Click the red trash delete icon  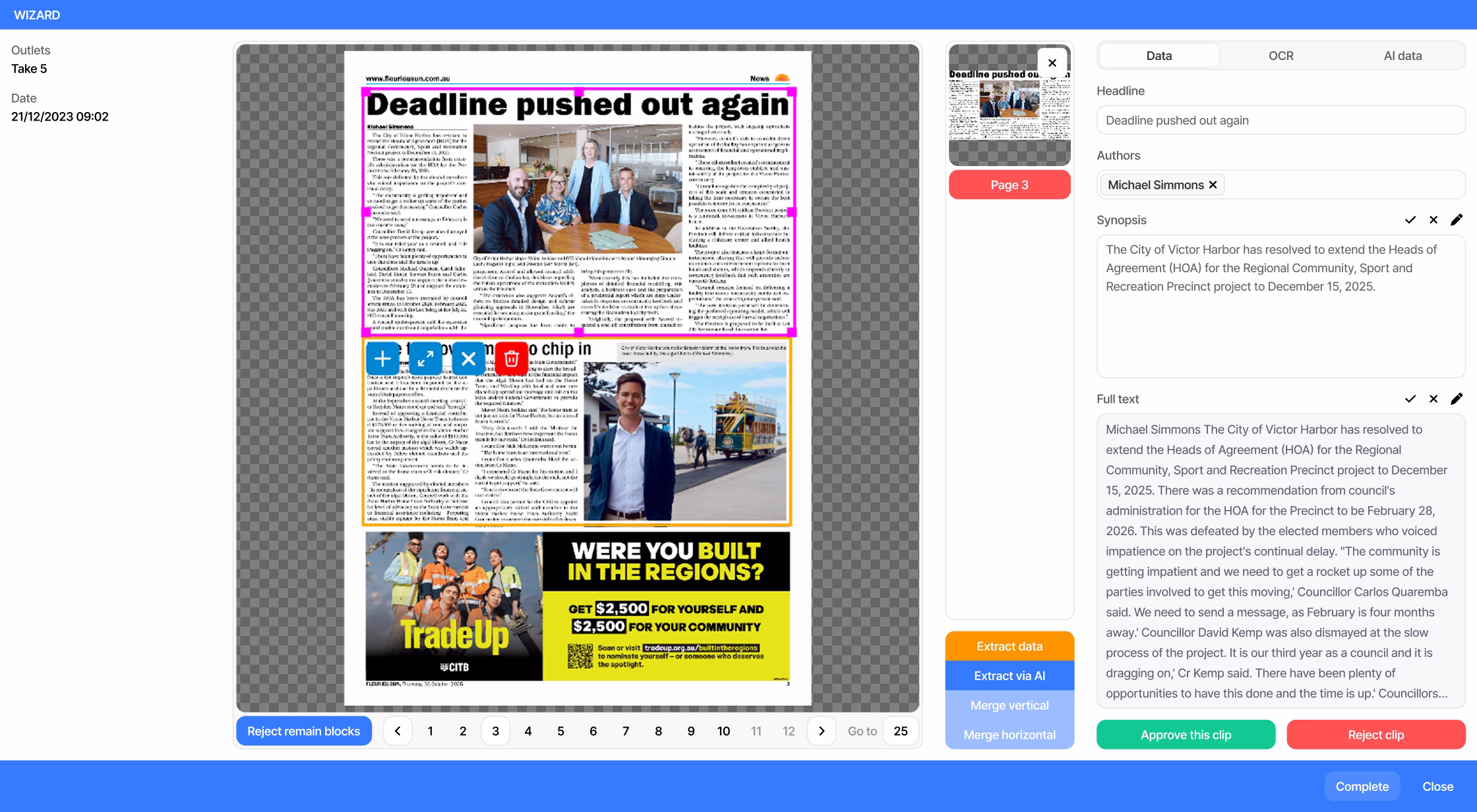click(511, 359)
